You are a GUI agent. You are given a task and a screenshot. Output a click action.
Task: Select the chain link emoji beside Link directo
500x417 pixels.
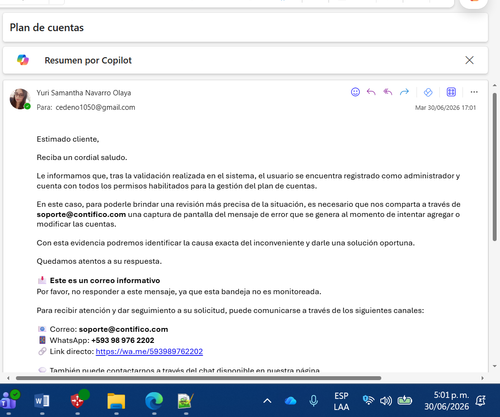coord(42,351)
